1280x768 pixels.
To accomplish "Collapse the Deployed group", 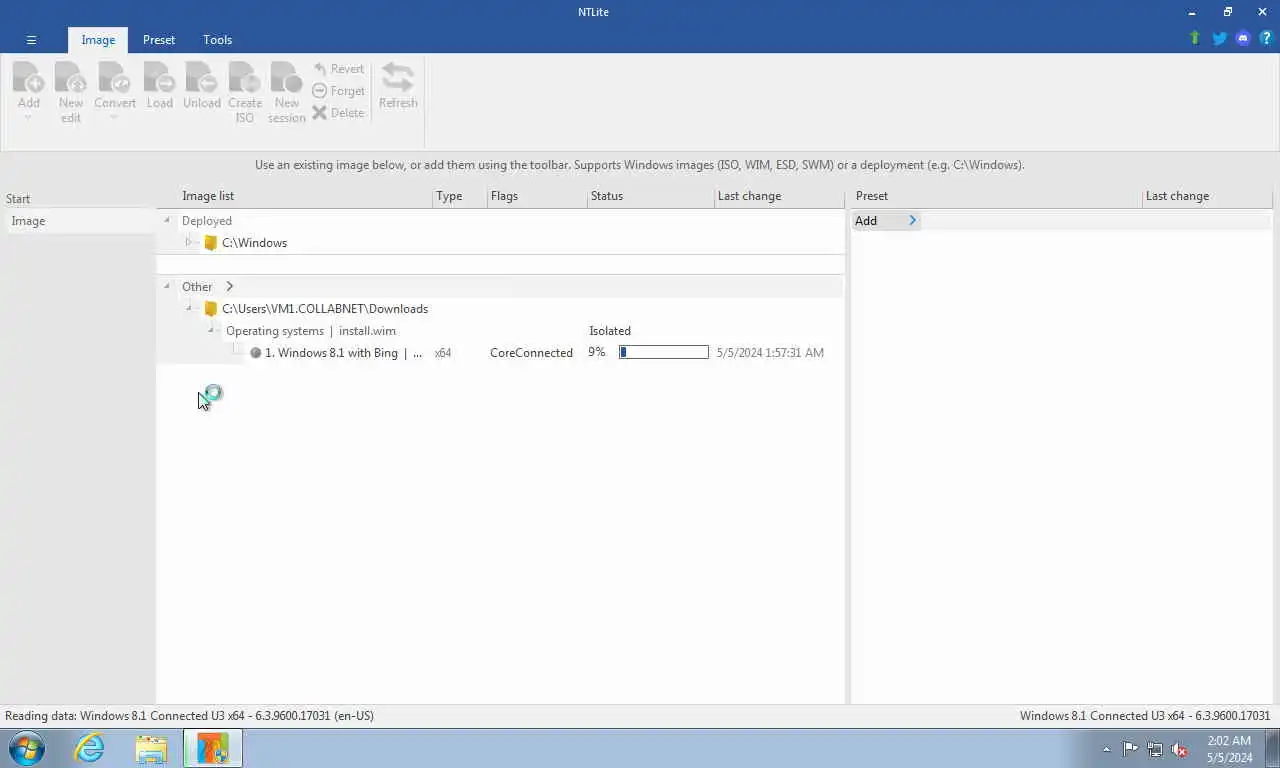I will [167, 221].
